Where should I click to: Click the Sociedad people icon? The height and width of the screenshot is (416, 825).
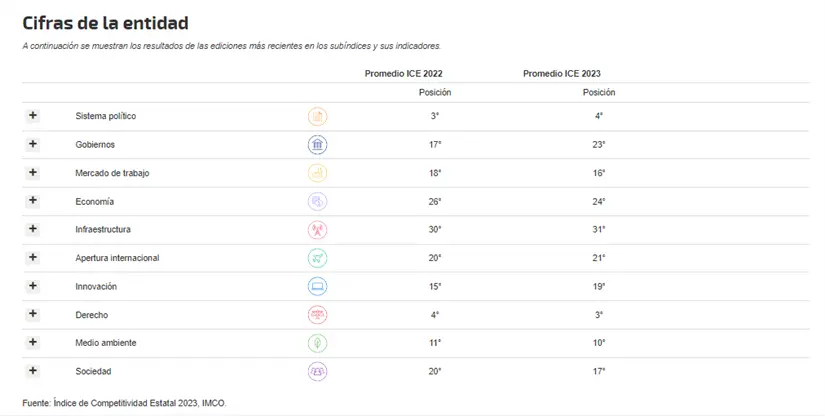coord(317,372)
